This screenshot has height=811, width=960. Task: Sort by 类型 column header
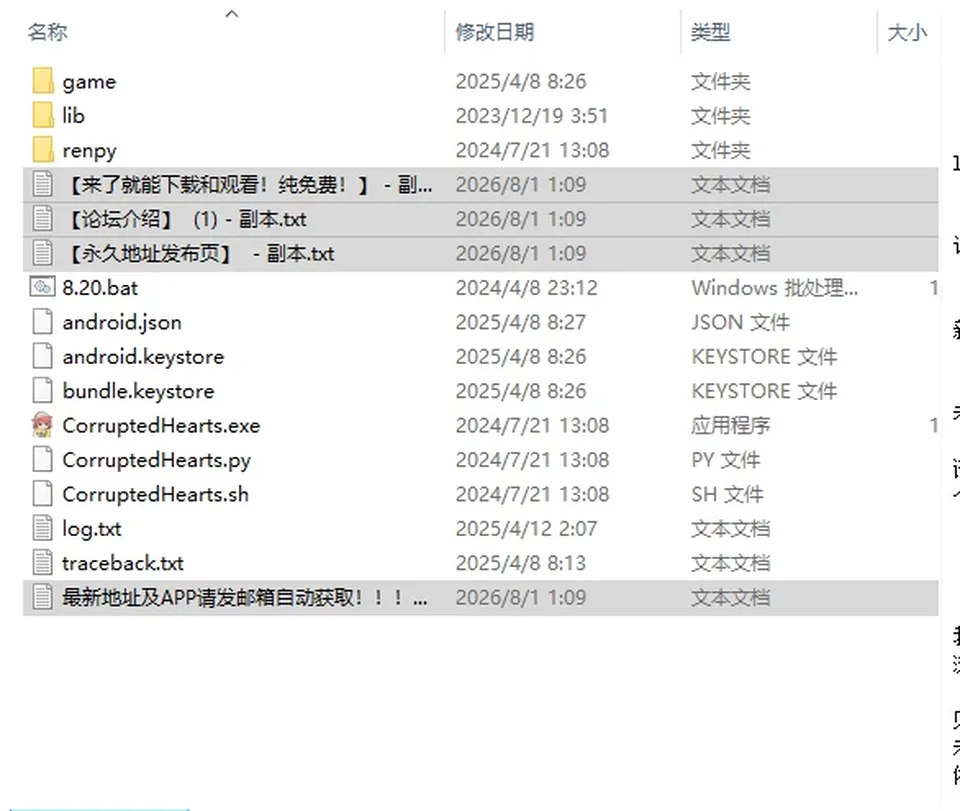point(710,32)
